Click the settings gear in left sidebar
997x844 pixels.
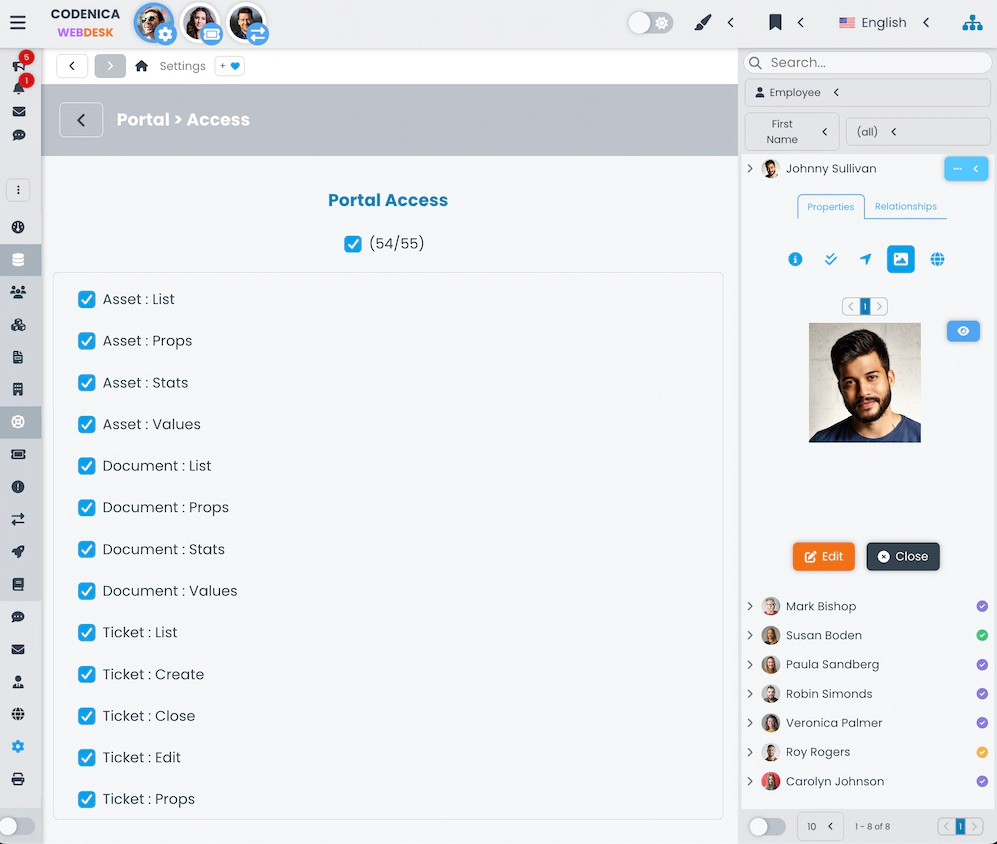coord(18,747)
